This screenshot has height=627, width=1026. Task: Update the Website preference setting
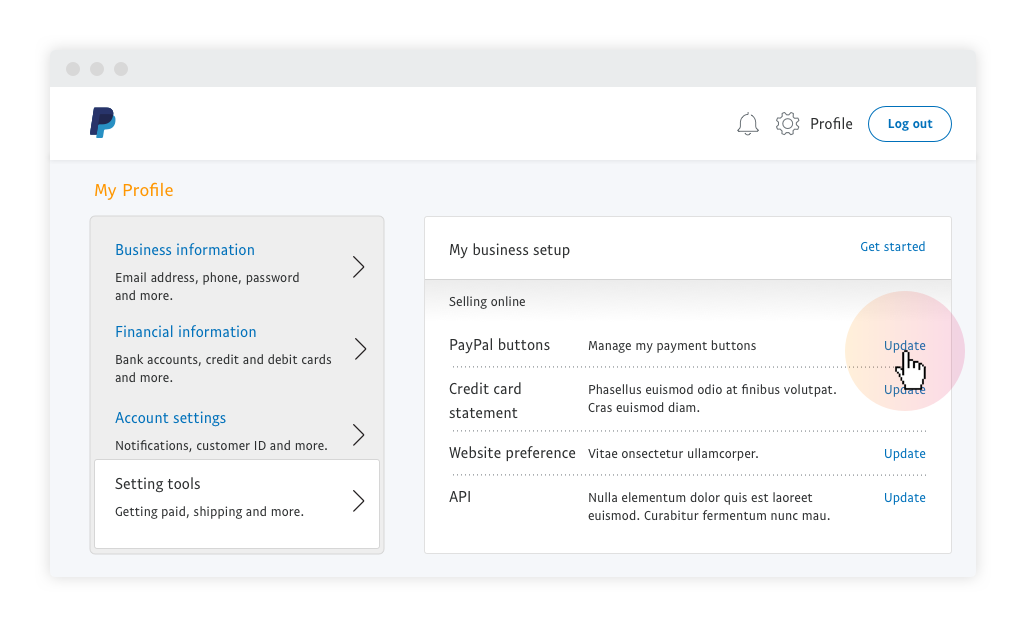[904, 454]
